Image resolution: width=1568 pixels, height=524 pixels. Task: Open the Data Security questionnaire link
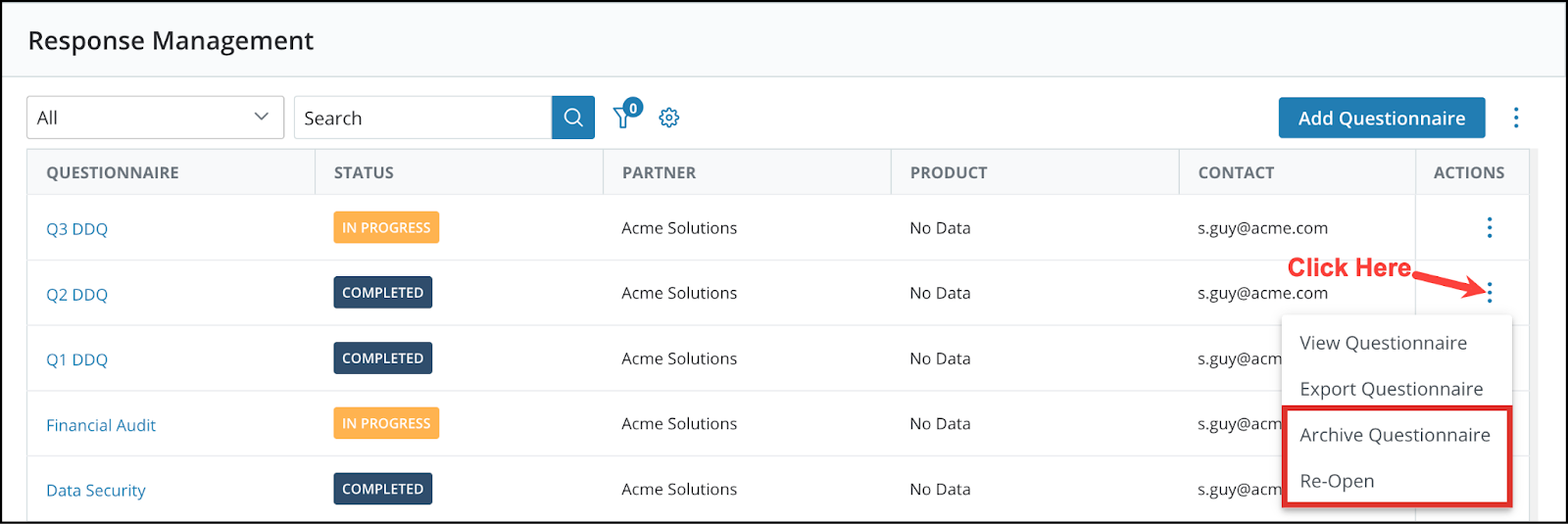point(95,490)
